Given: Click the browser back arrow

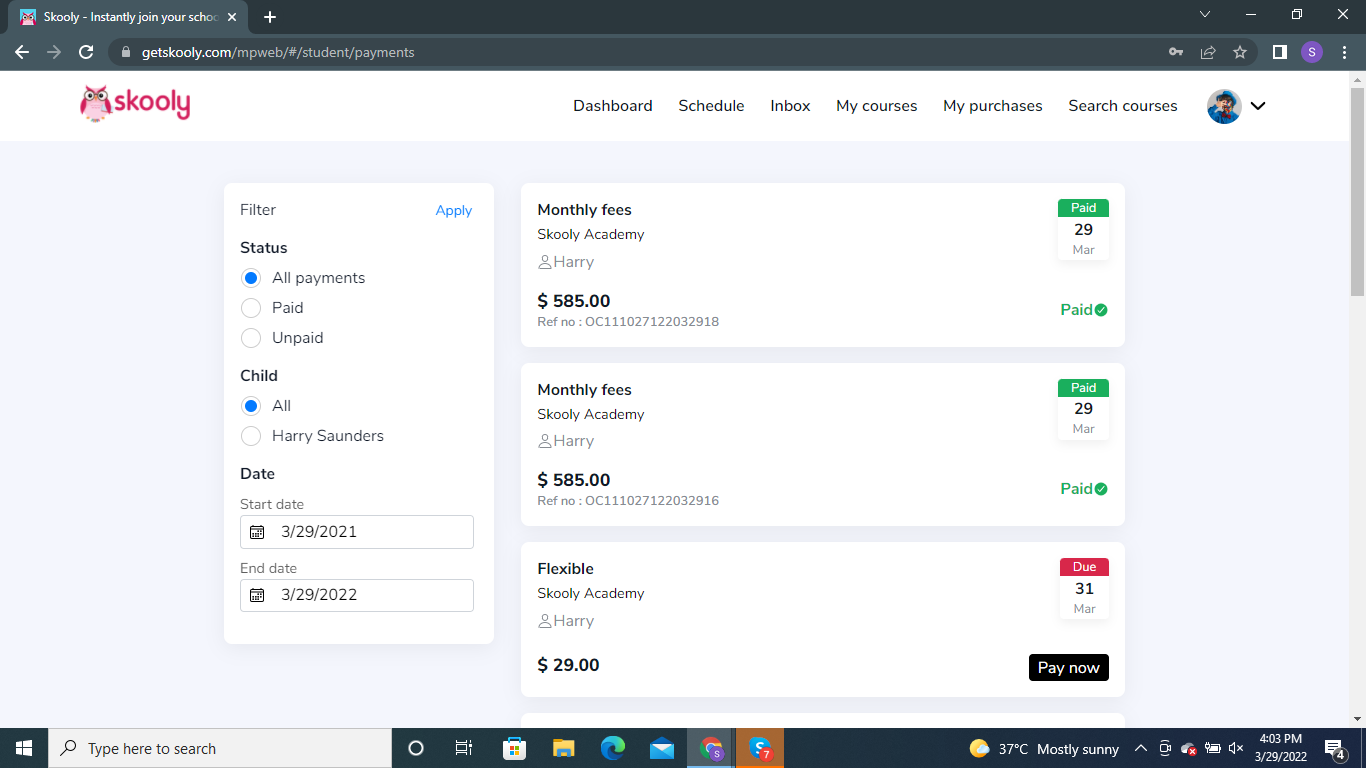Looking at the screenshot, I should coord(22,52).
